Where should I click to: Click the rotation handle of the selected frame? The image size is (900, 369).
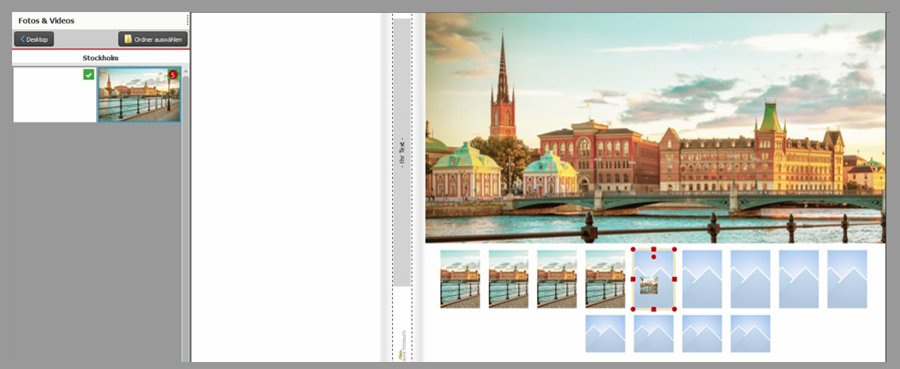[654, 257]
